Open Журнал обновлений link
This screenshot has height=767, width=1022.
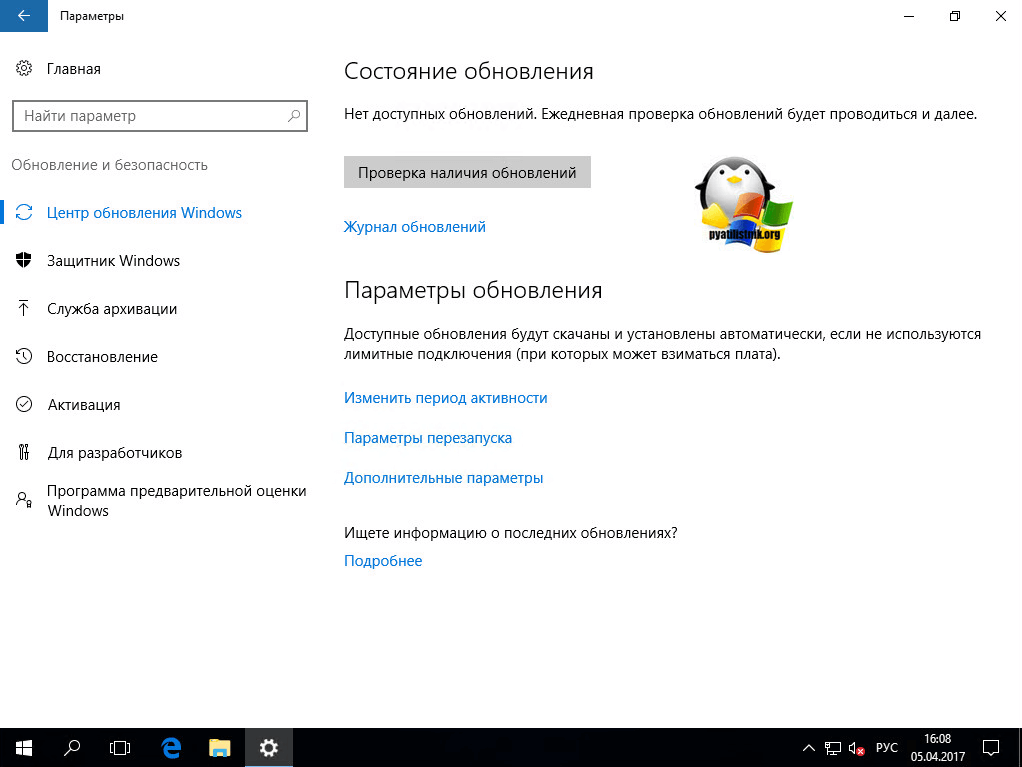[414, 227]
